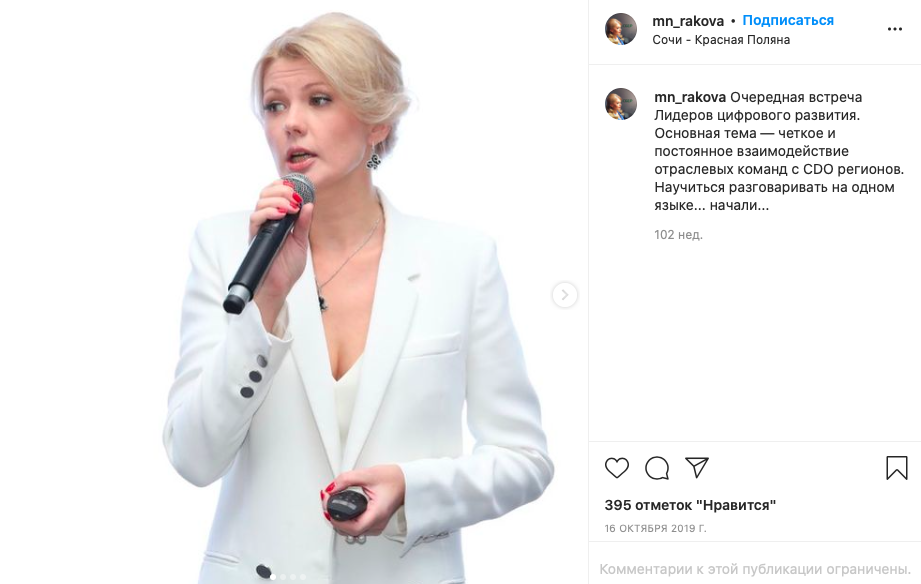Save the post with the bookmark icon

tap(896, 468)
